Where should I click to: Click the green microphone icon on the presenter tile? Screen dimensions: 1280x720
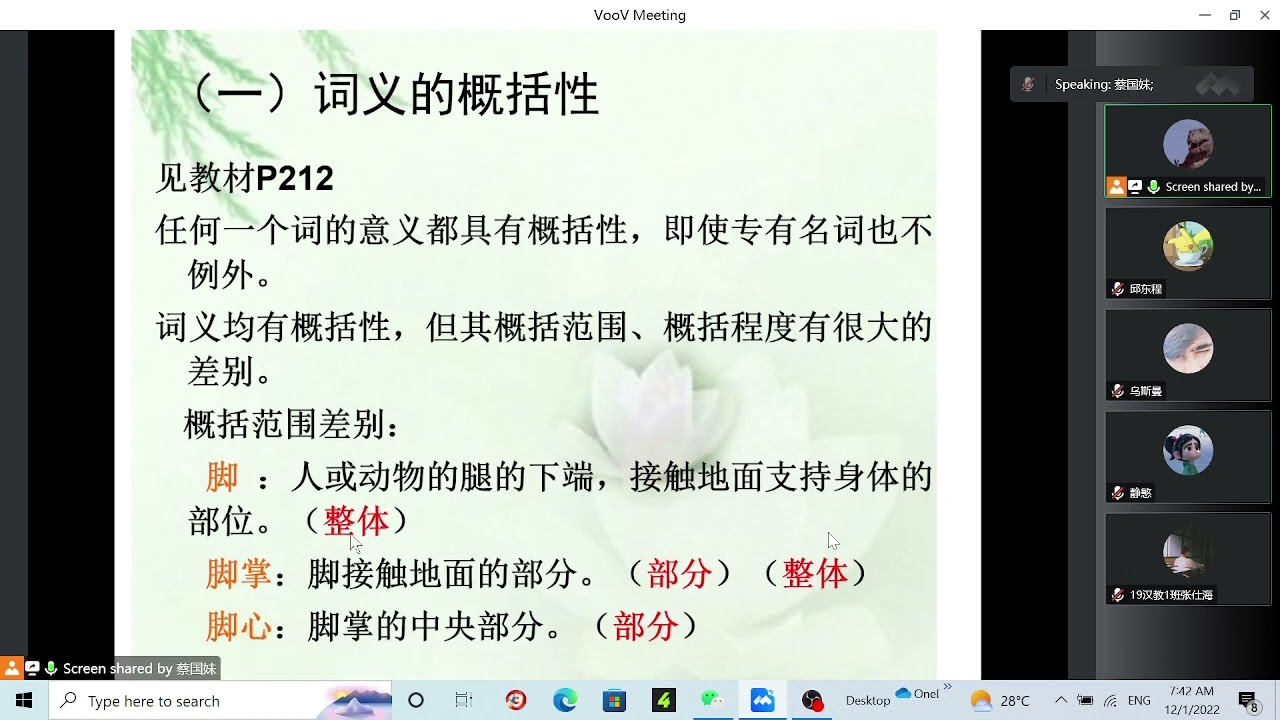tap(1154, 187)
